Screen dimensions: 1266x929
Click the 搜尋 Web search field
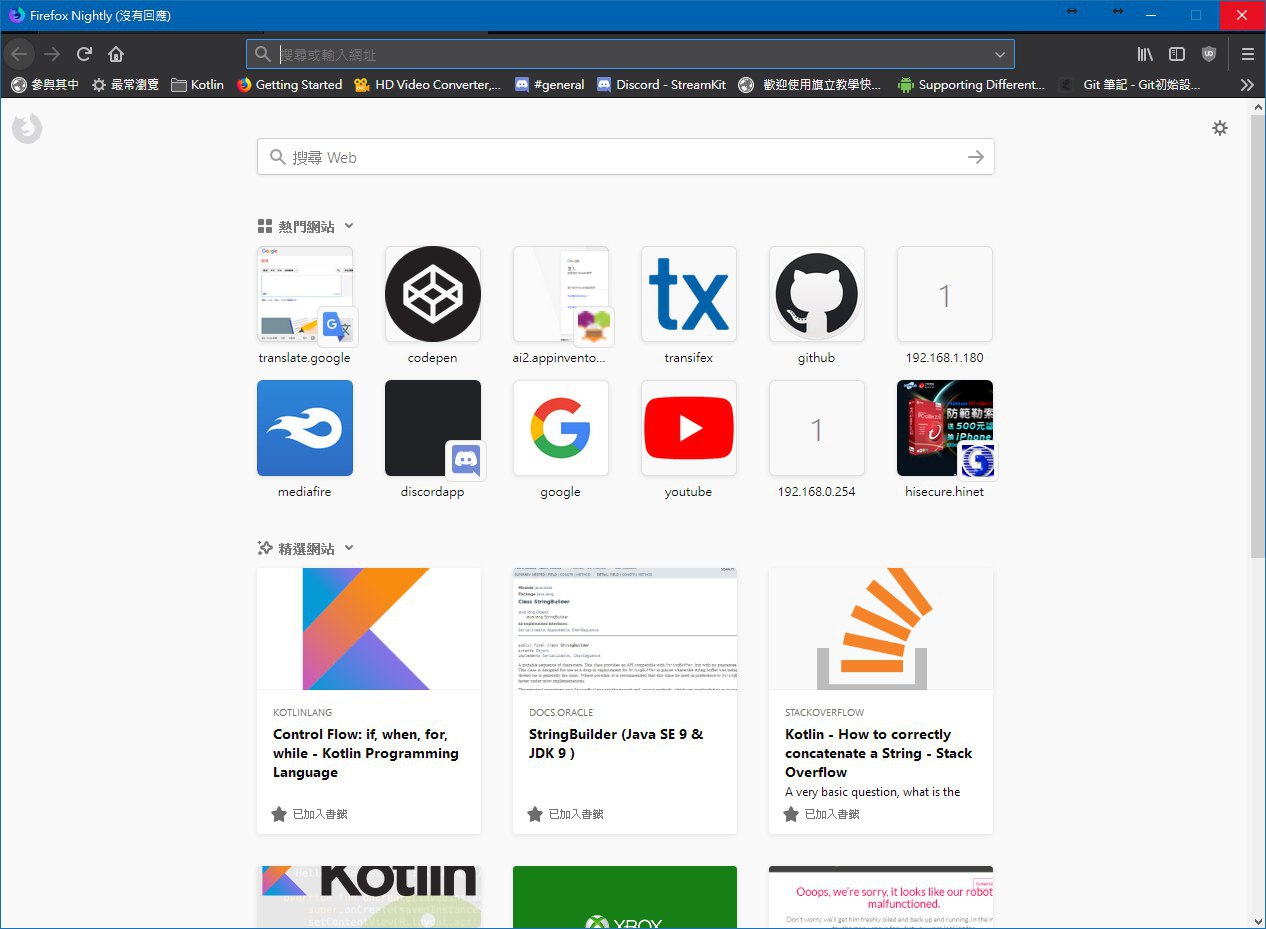coord(620,157)
